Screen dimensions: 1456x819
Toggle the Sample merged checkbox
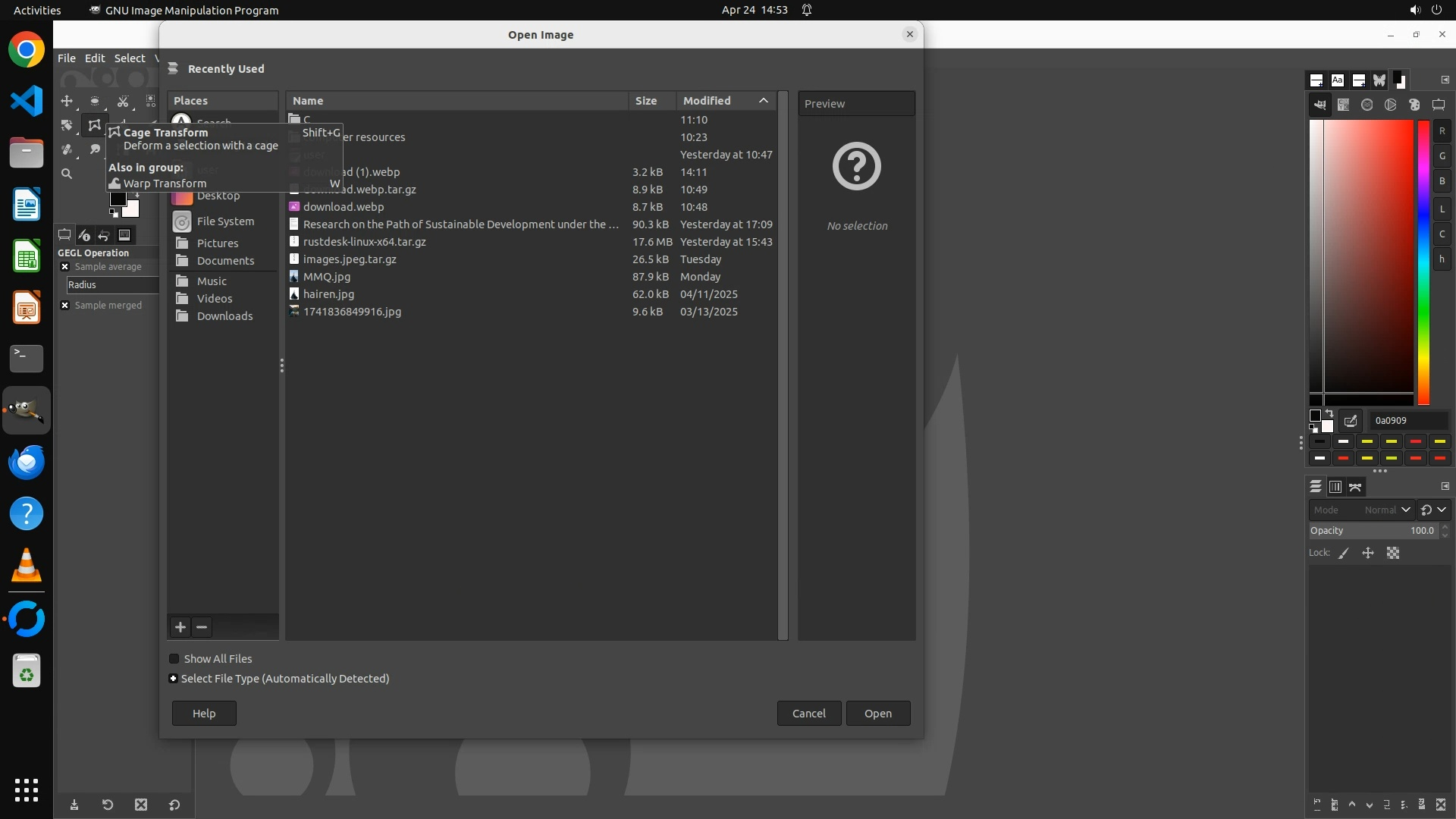tap(65, 306)
